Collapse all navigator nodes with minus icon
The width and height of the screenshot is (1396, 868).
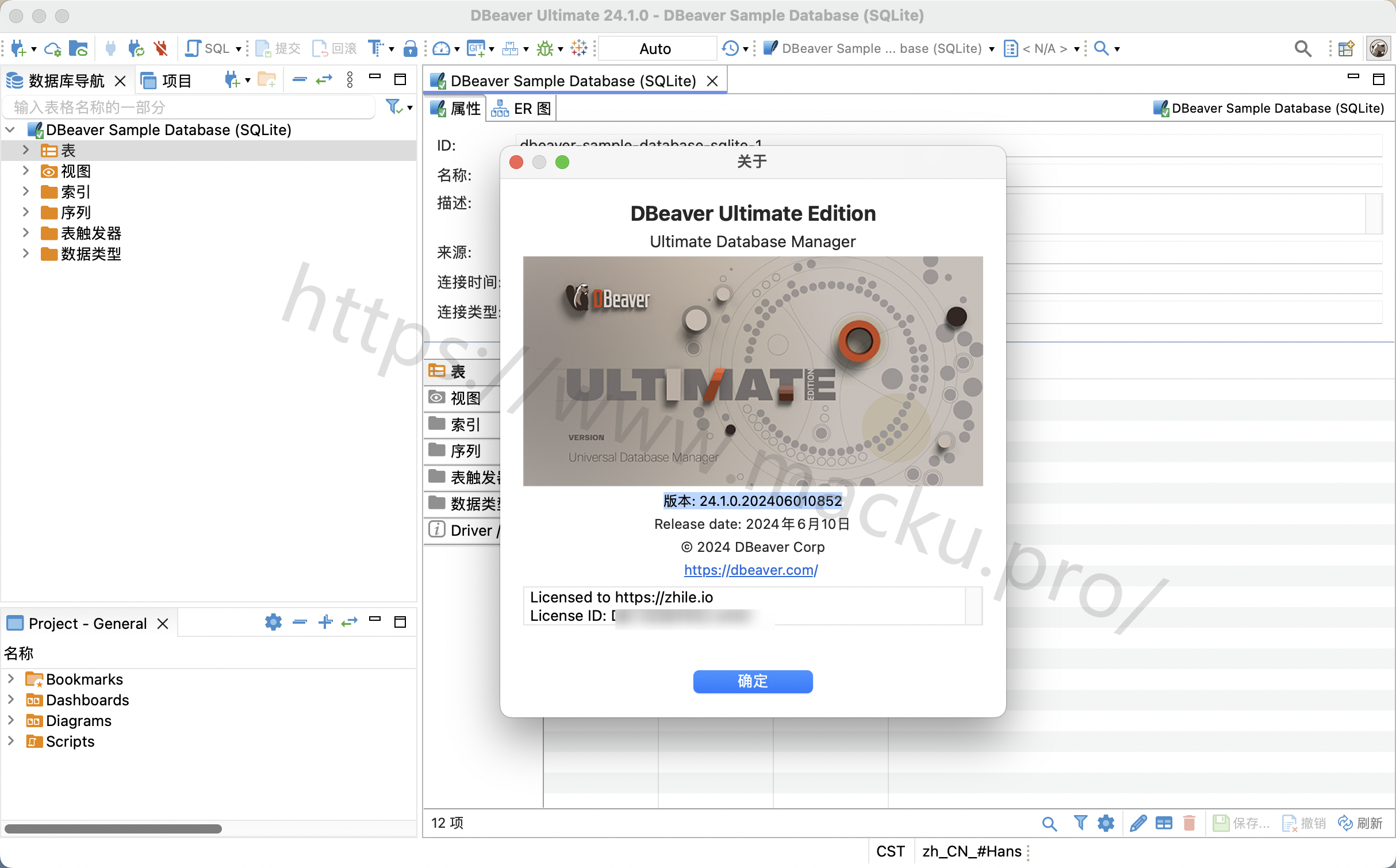300,80
